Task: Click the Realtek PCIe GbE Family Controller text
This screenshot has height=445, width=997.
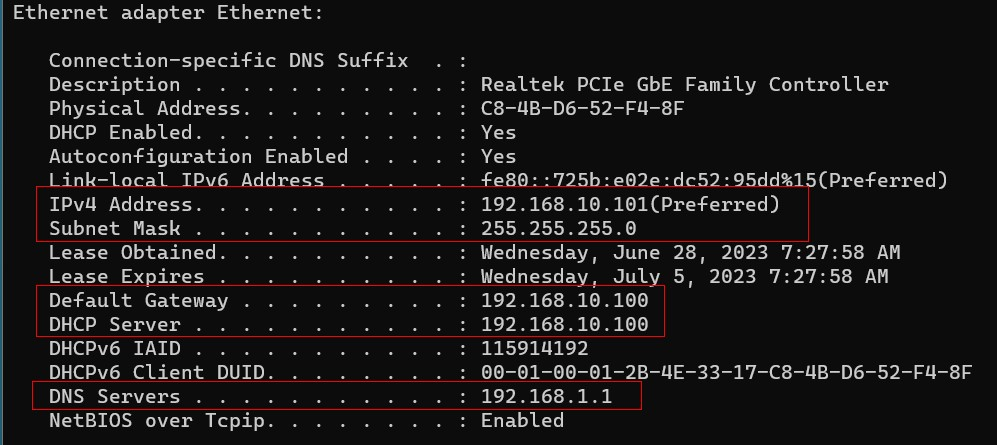Action: [684, 84]
